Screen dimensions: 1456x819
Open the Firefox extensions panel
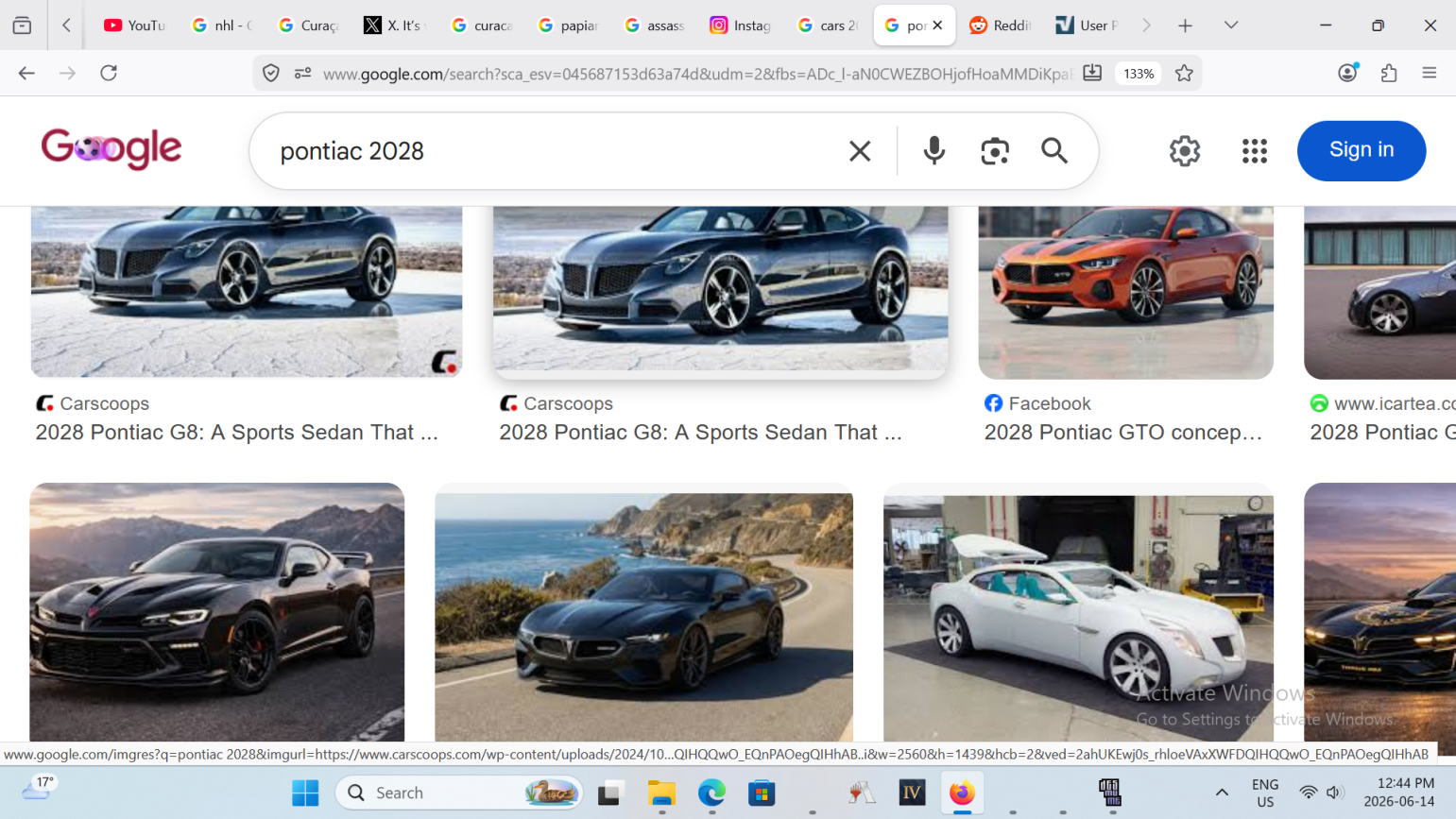tap(1389, 73)
